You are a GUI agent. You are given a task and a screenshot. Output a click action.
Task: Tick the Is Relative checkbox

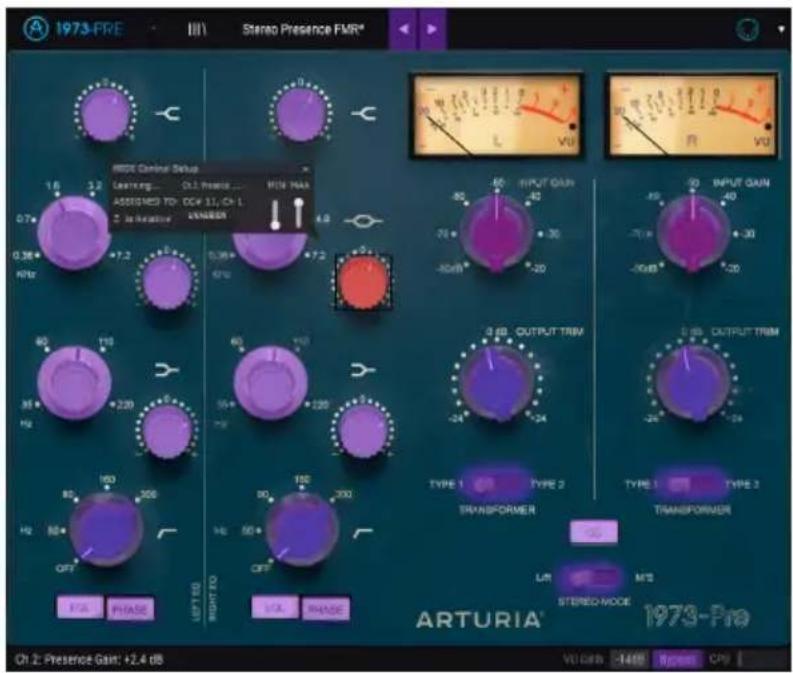pyautogui.click(x=116, y=218)
